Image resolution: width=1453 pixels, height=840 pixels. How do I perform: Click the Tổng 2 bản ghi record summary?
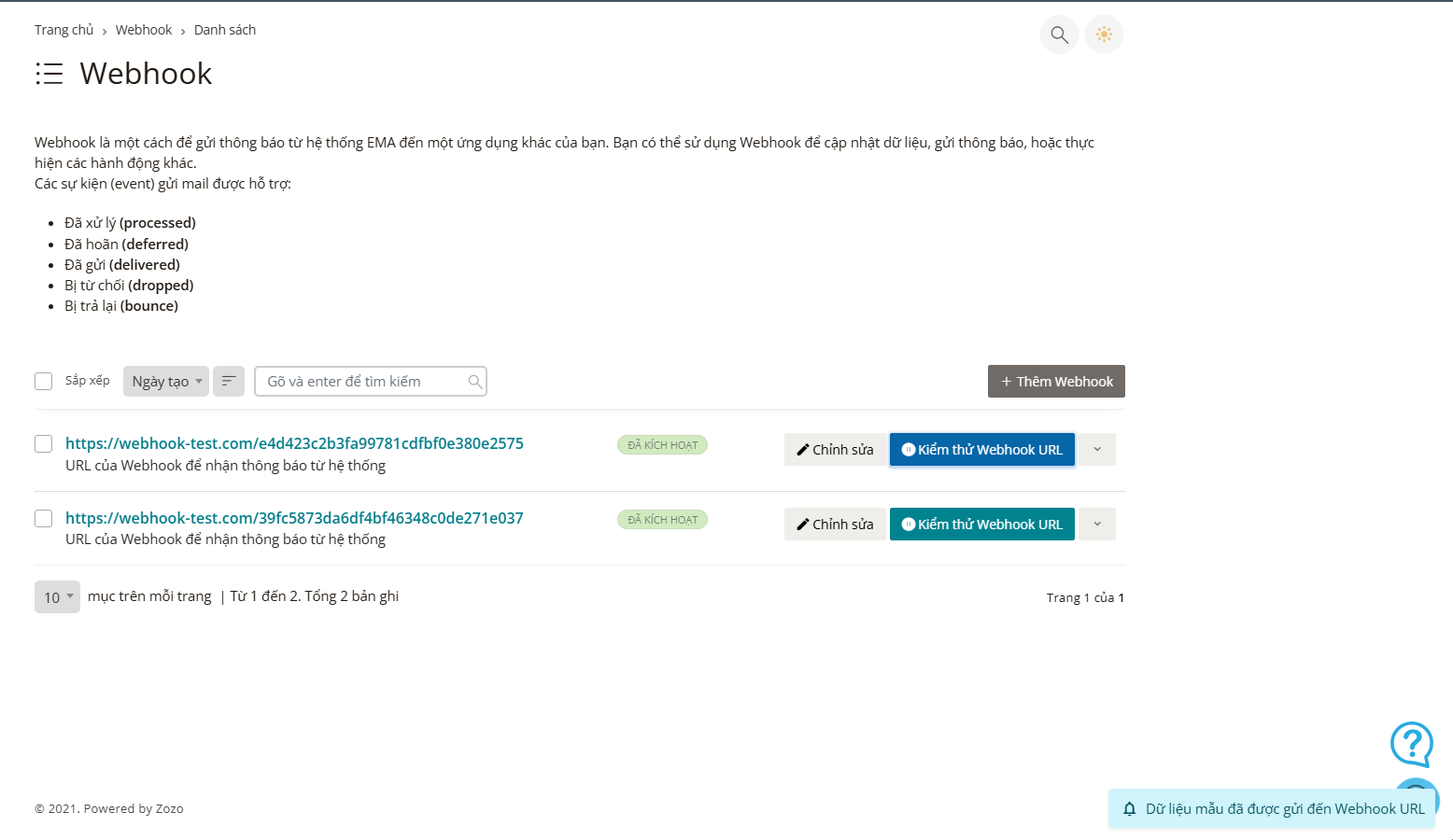pyautogui.click(x=352, y=595)
